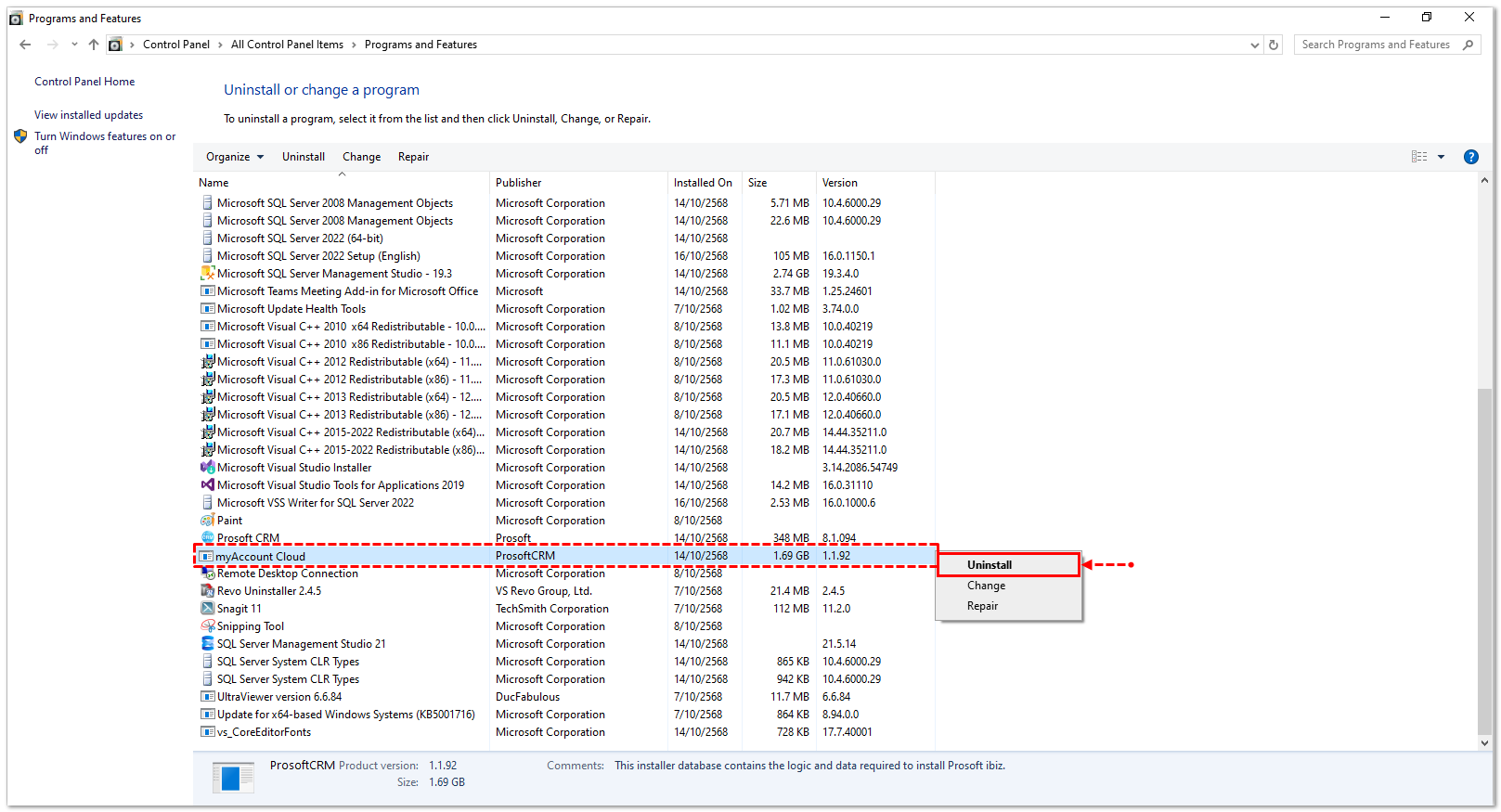This screenshot has height=812, width=1501.
Task: Select Repair in the context menu
Action: (x=982, y=606)
